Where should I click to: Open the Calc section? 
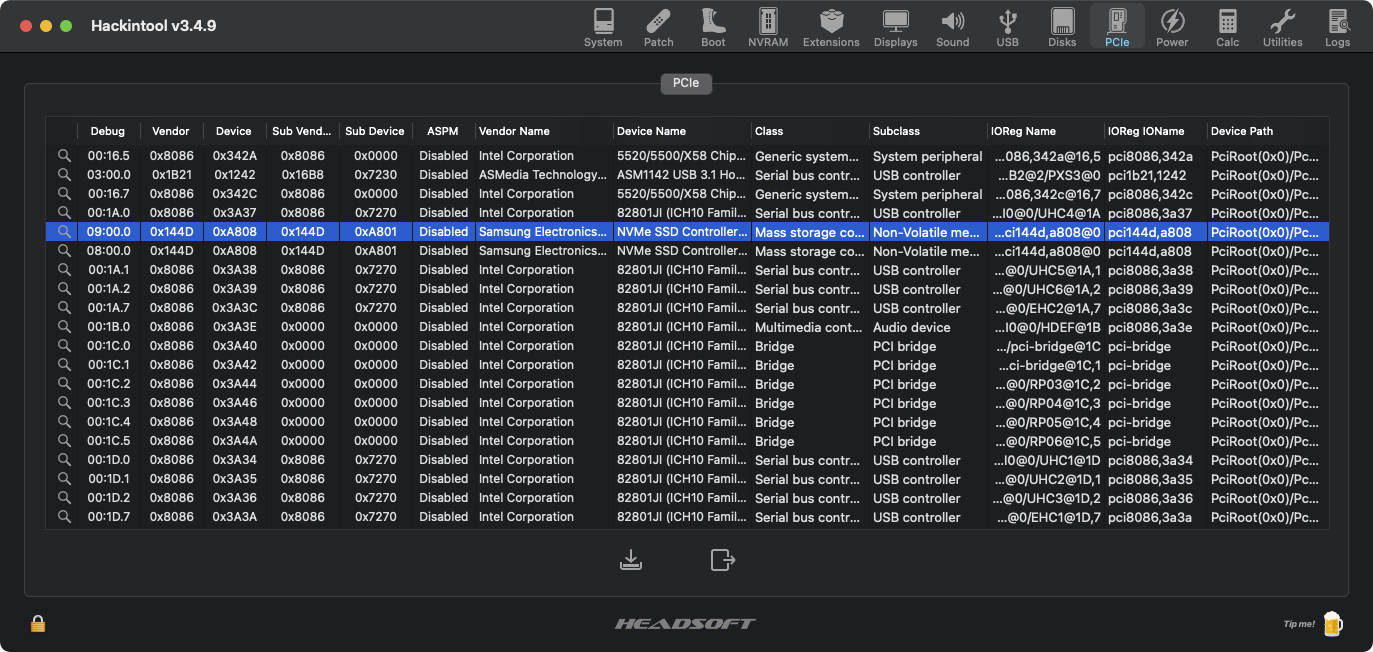(1227, 27)
